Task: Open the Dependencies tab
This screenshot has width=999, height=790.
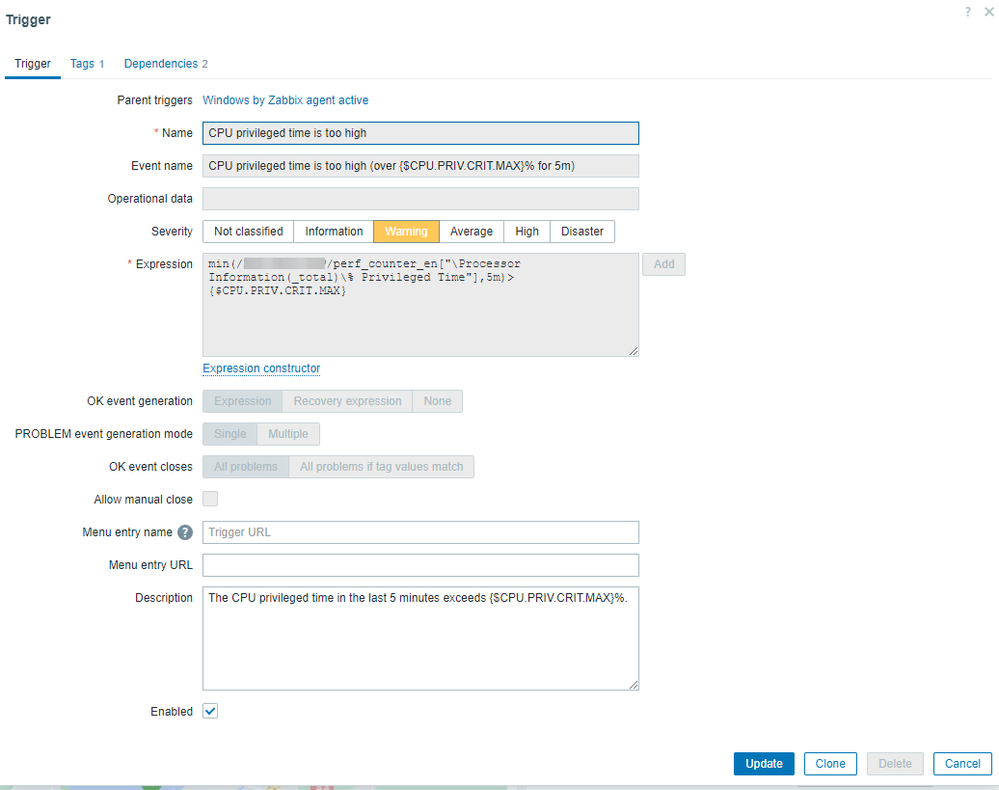Action: pyautogui.click(x=161, y=63)
